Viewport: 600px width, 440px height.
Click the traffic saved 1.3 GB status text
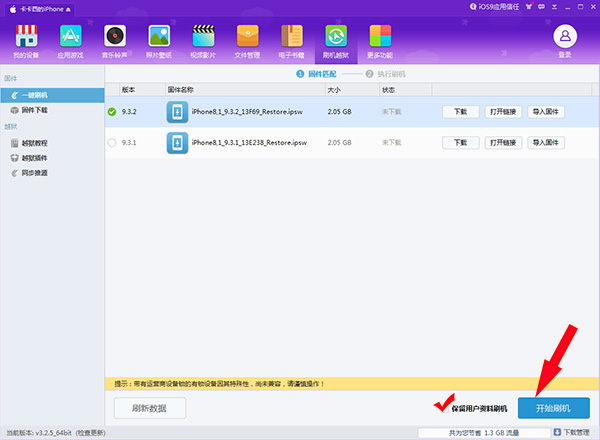point(484,433)
